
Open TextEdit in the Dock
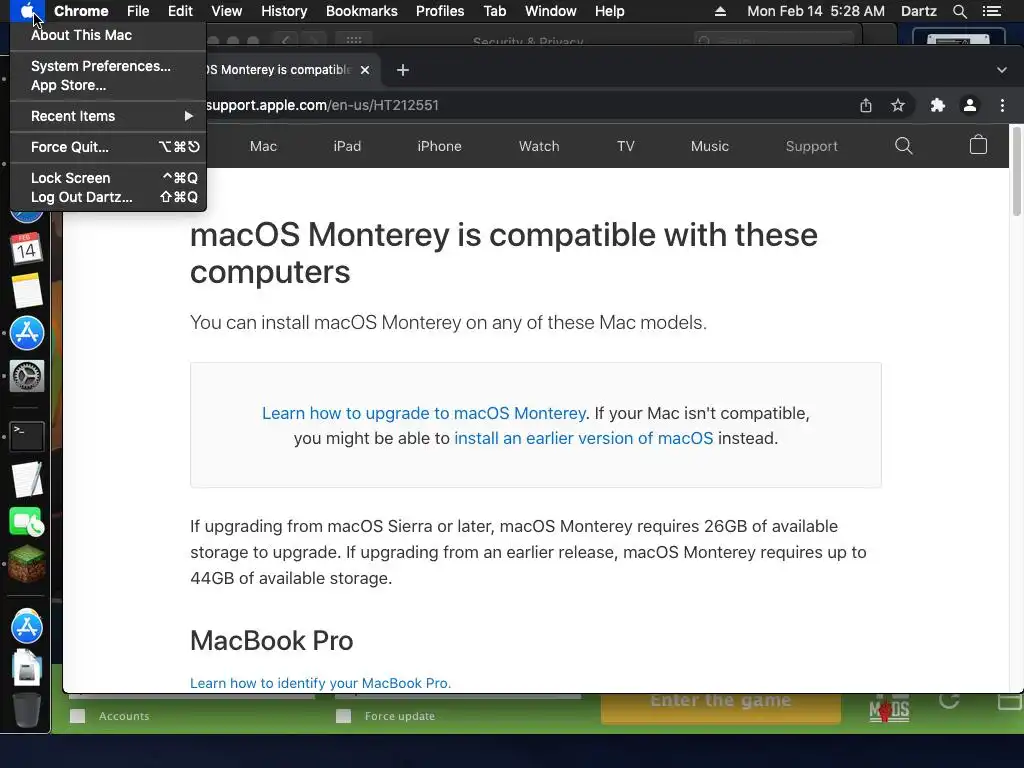(x=27, y=479)
